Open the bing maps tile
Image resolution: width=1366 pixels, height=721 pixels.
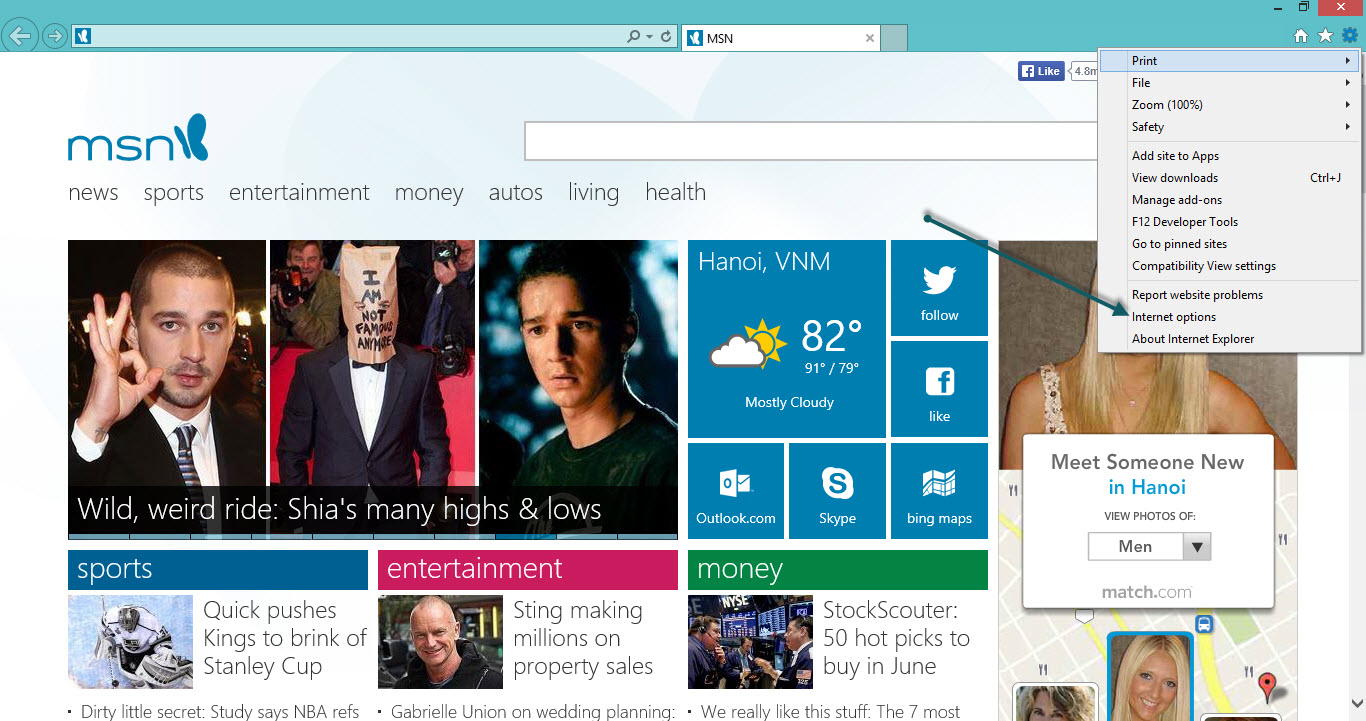(x=939, y=491)
